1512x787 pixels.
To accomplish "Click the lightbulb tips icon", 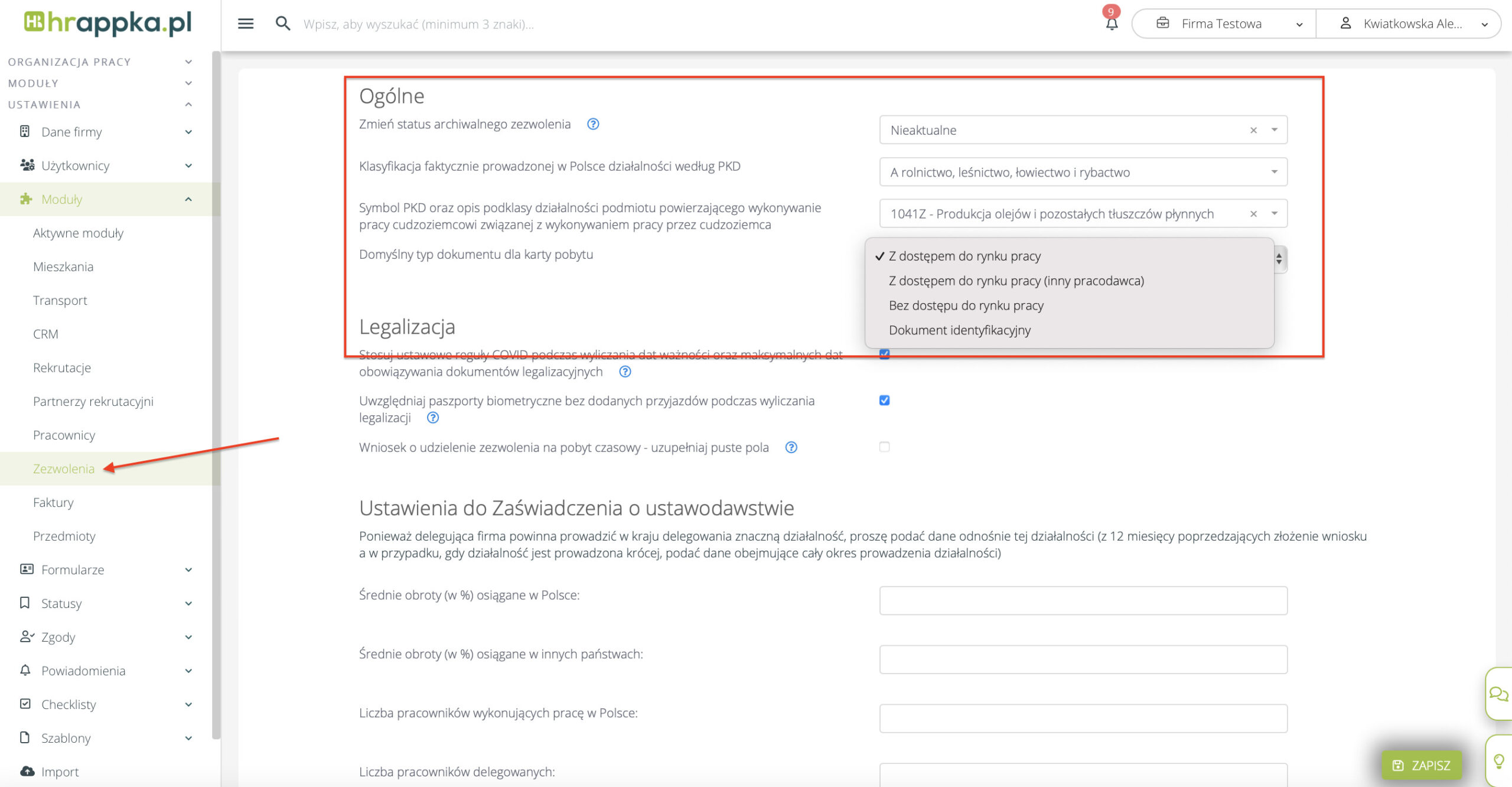I will click(x=1499, y=761).
